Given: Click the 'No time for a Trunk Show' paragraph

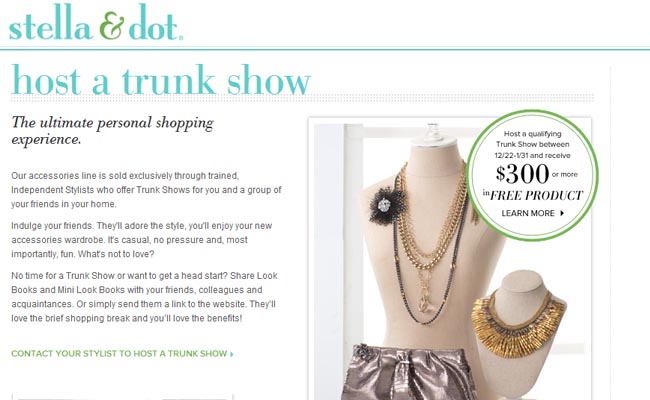Looking at the screenshot, I should coord(144,297).
